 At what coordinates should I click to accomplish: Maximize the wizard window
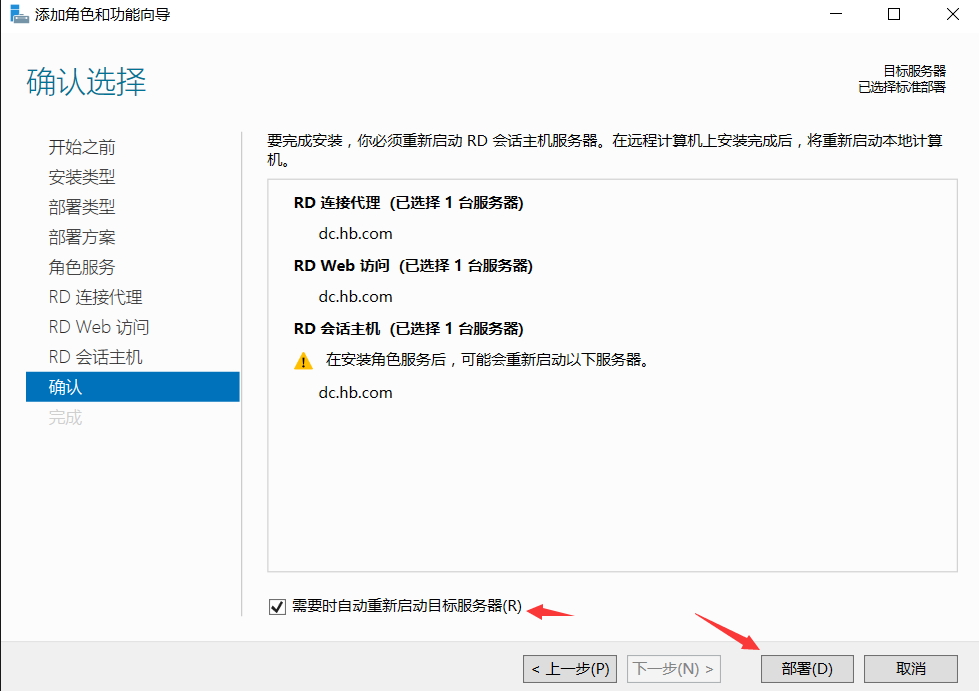[x=894, y=14]
